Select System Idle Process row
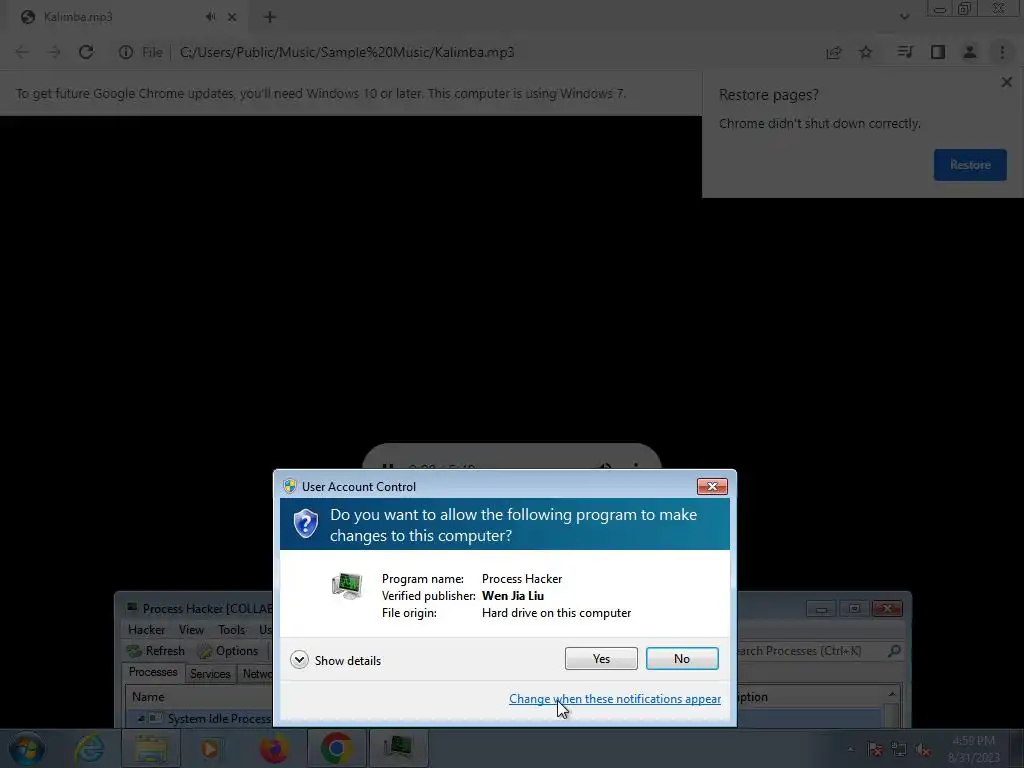The width and height of the screenshot is (1024, 768). (x=218, y=718)
